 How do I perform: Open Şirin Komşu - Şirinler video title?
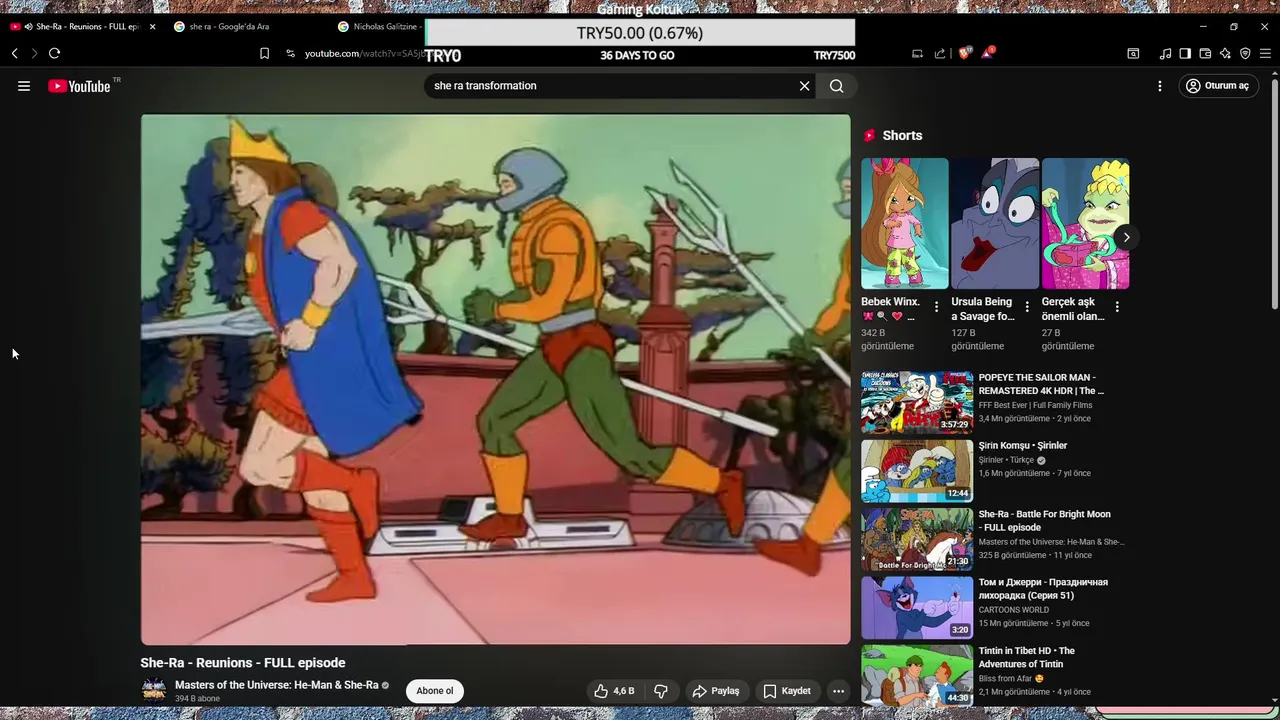(x=1023, y=446)
